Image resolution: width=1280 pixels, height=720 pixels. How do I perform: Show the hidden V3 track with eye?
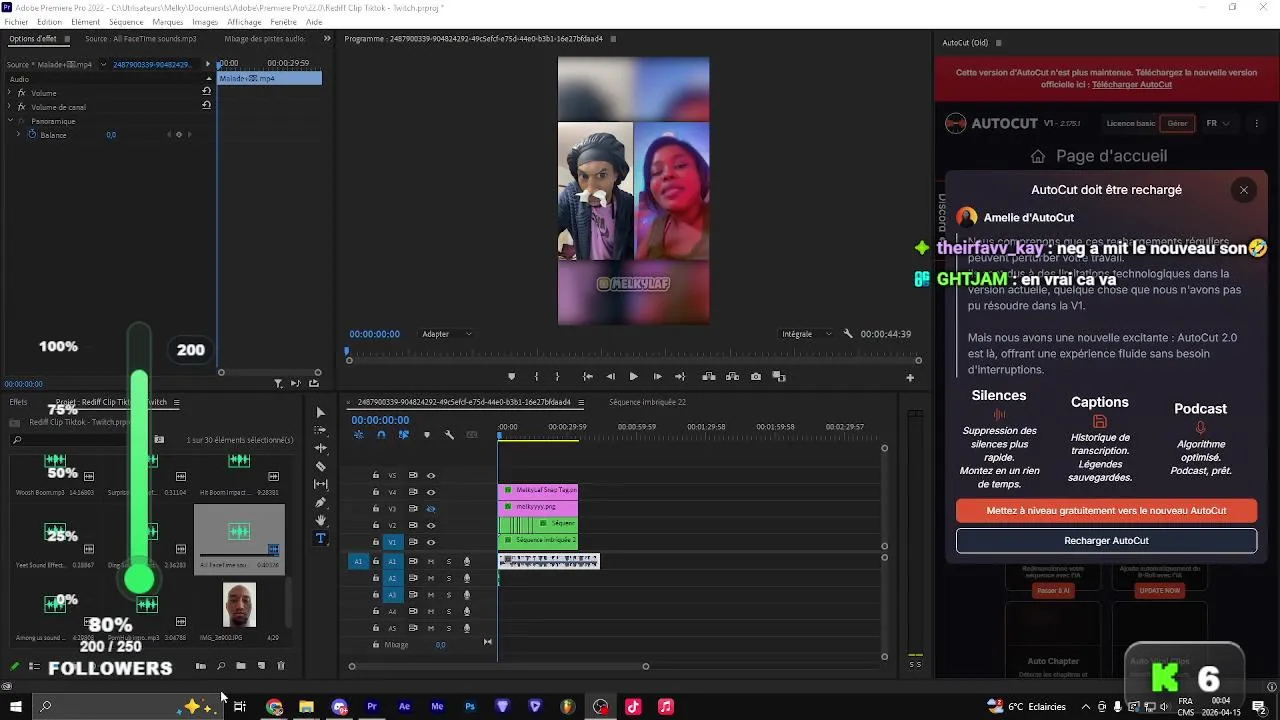tap(431, 508)
